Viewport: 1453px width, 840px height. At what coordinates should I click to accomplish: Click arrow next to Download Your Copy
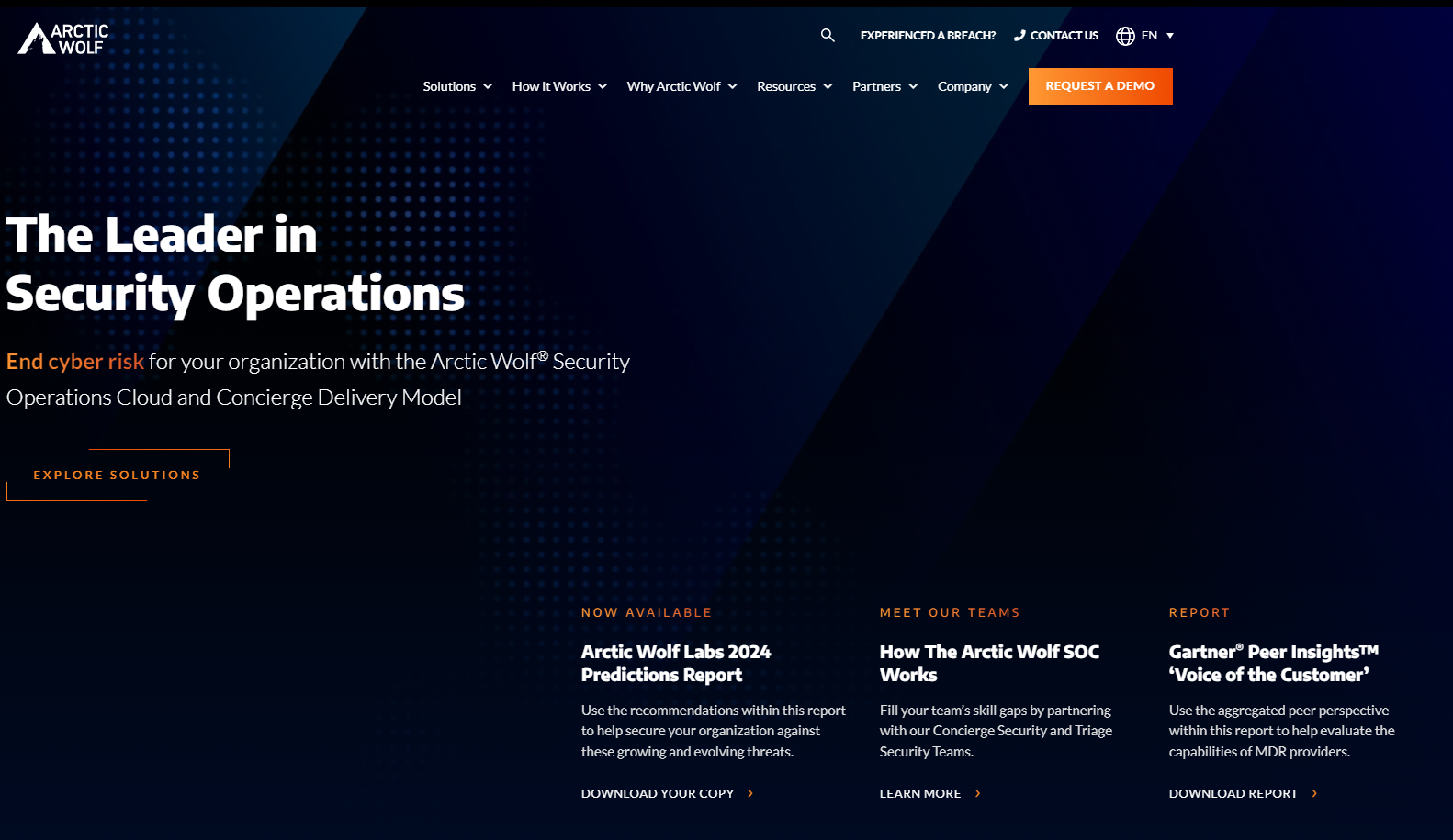(750, 793)
